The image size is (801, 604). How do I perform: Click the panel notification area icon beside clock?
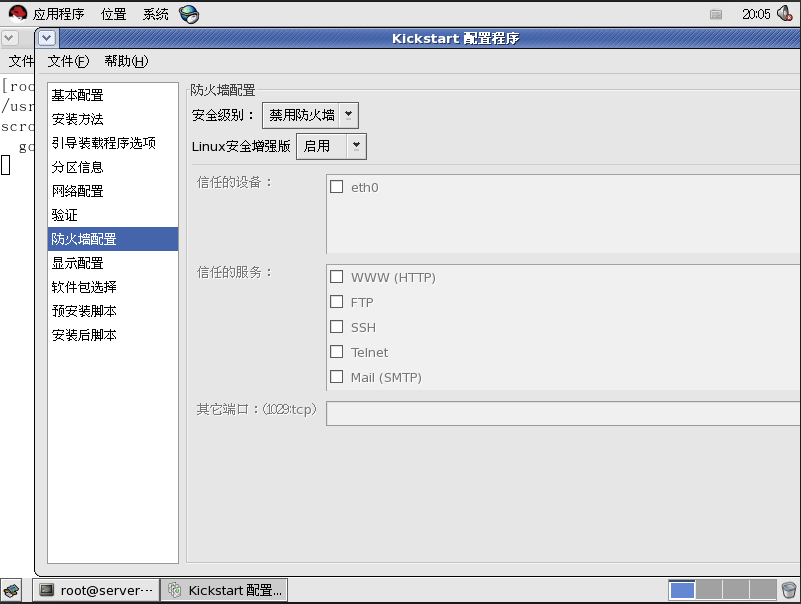point(716,14)
